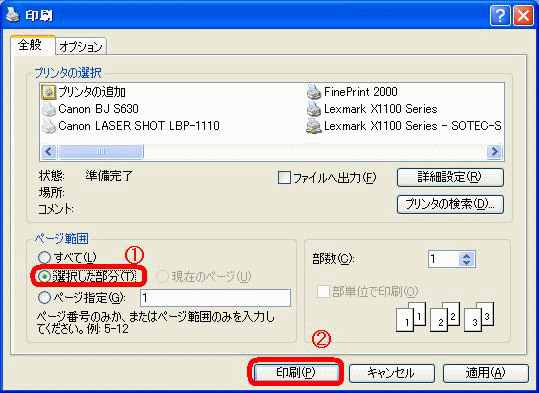Screen dimensions: 539x393
Task: Click the printer icon in the title bar
Action: tap(12, 16)
